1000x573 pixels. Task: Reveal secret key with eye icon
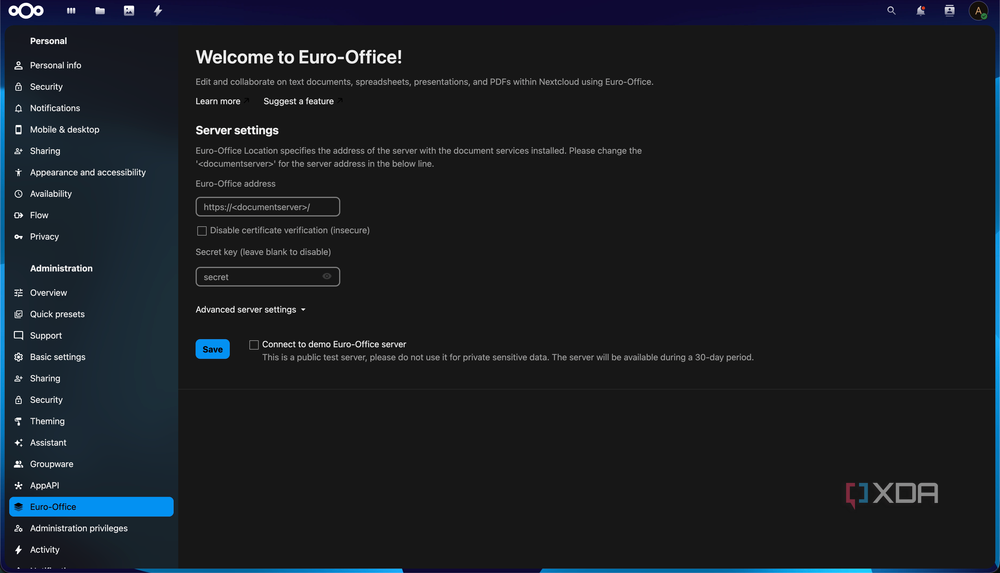coord(327,276)
